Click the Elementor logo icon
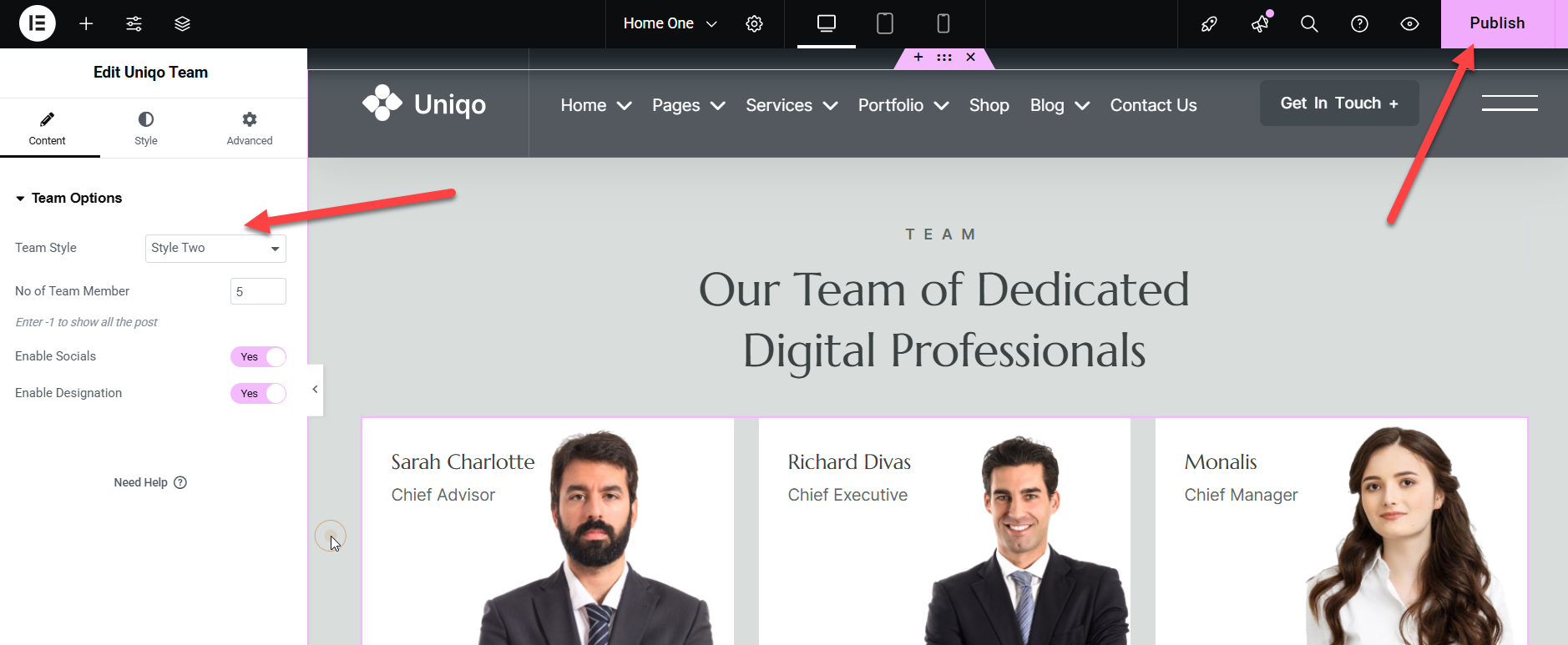 [x=37, y=23]
